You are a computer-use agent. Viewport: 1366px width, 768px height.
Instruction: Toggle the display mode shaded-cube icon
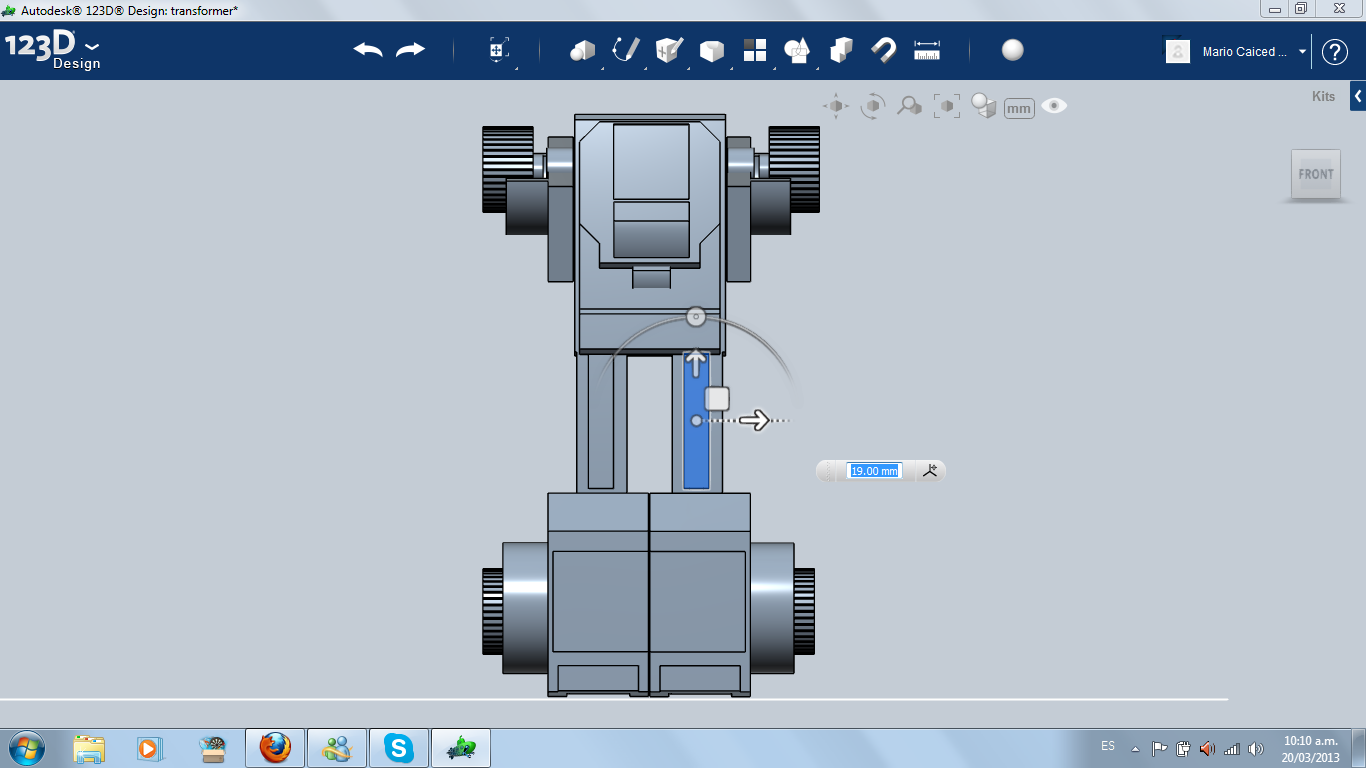[x=984, y=106]
